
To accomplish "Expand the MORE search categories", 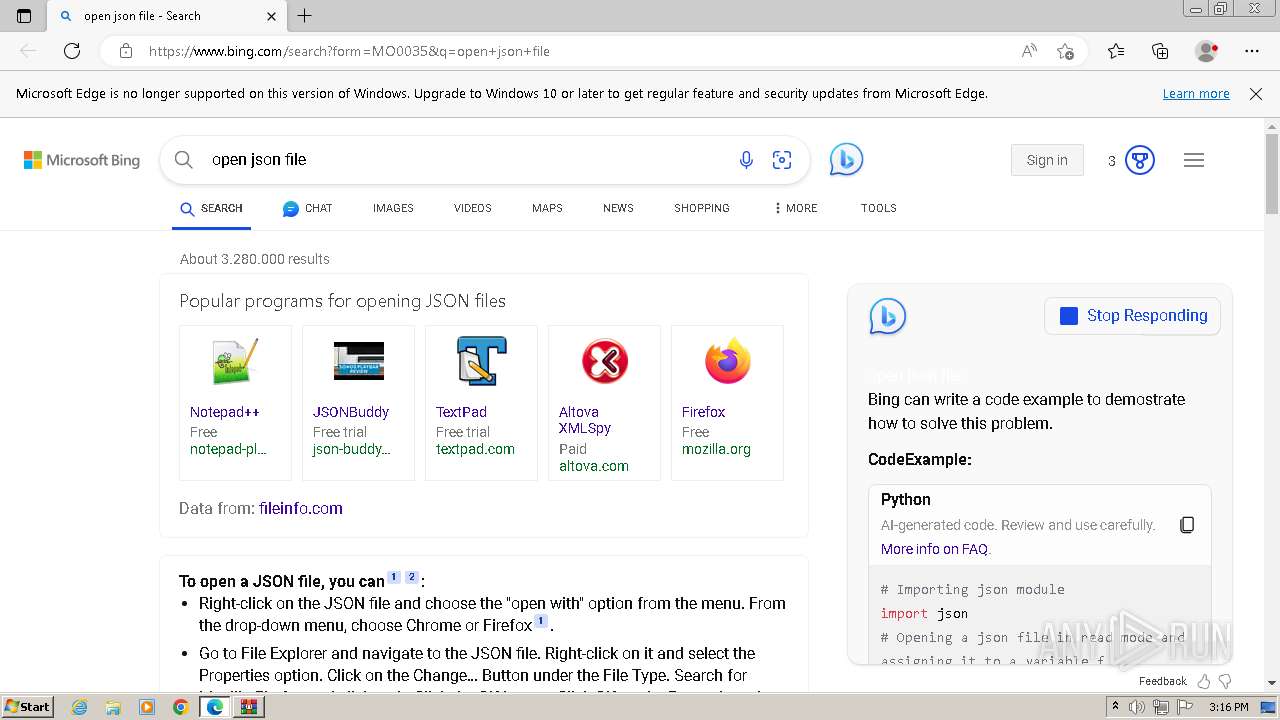I will (796, 208).
